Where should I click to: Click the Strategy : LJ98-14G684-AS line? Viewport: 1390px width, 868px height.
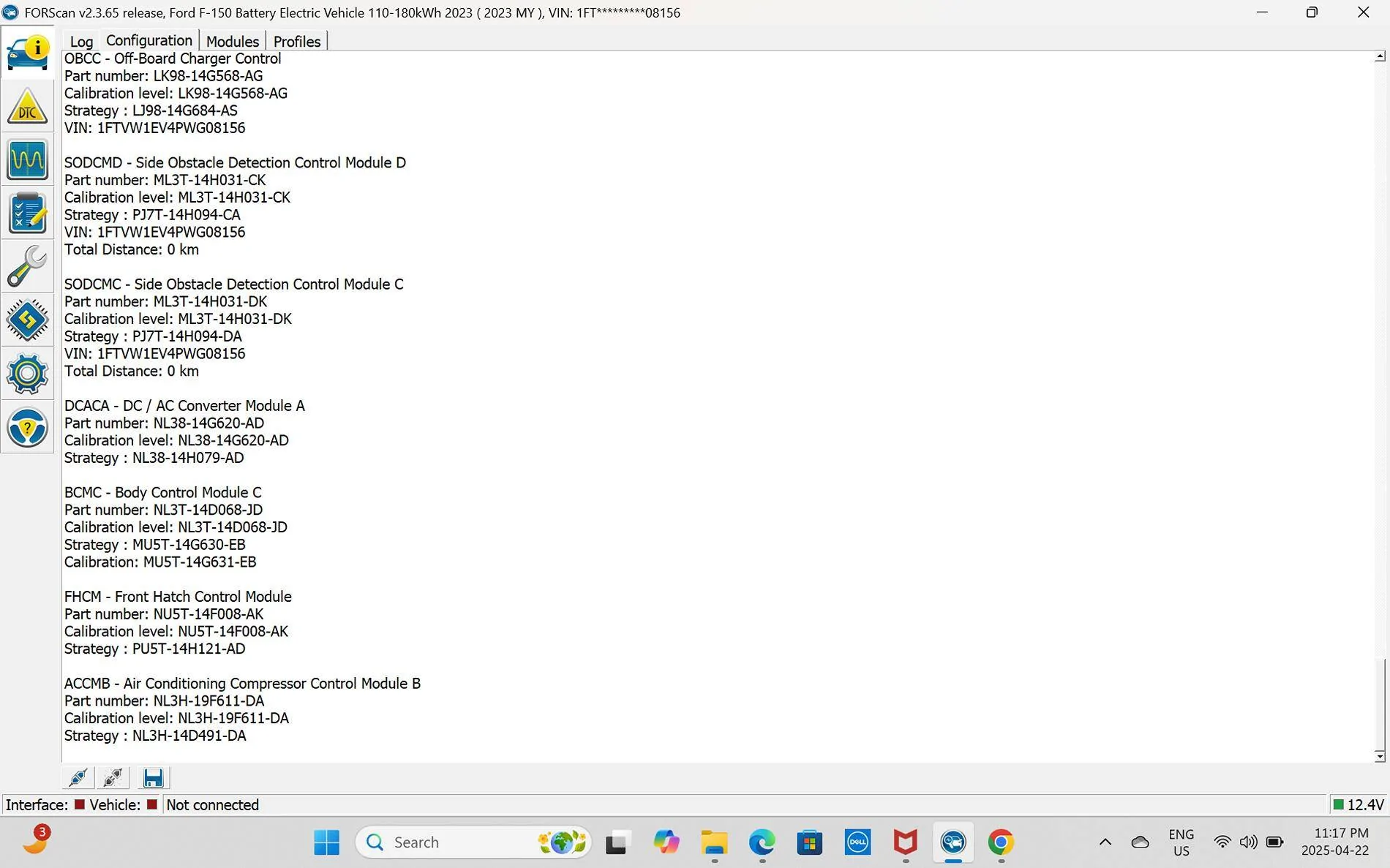151,110
